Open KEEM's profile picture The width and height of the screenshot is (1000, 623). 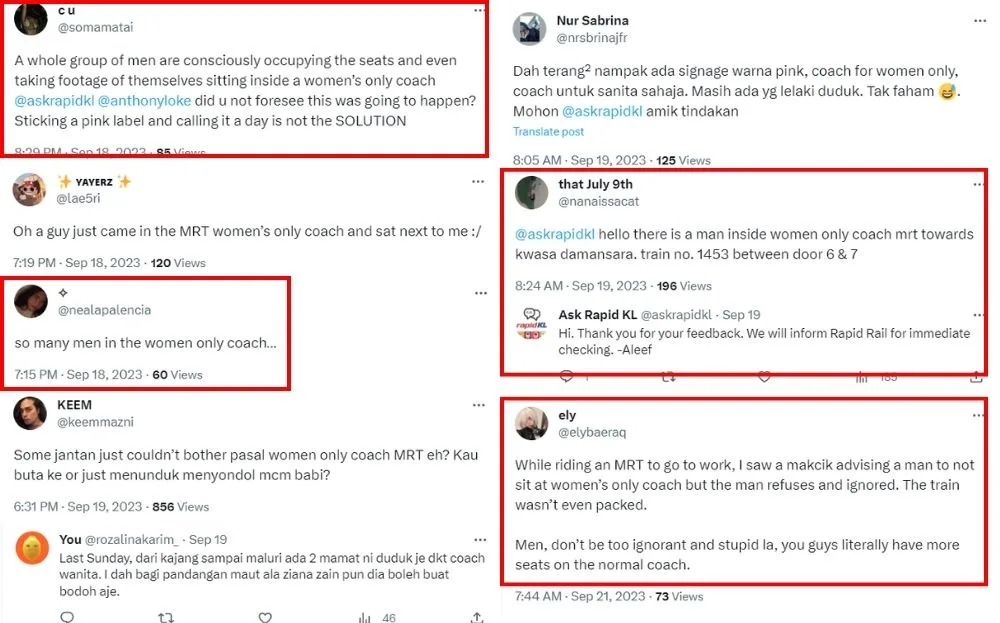pos(31,413)
